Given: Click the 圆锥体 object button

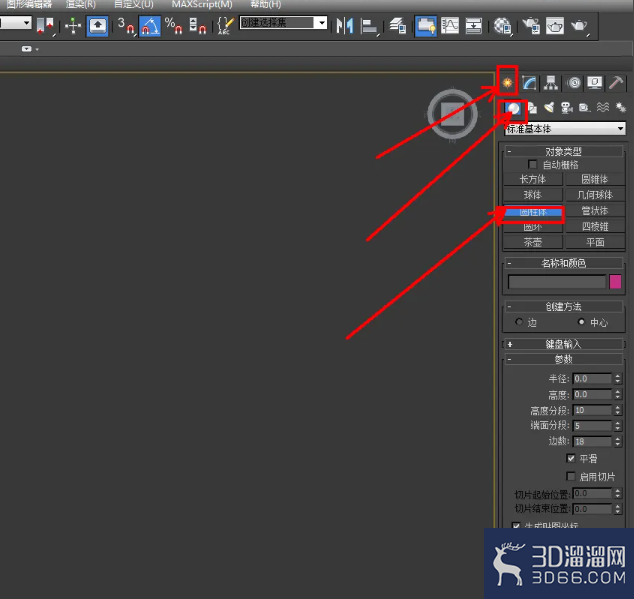Looking at the screenshot, I should click(594, 179).
